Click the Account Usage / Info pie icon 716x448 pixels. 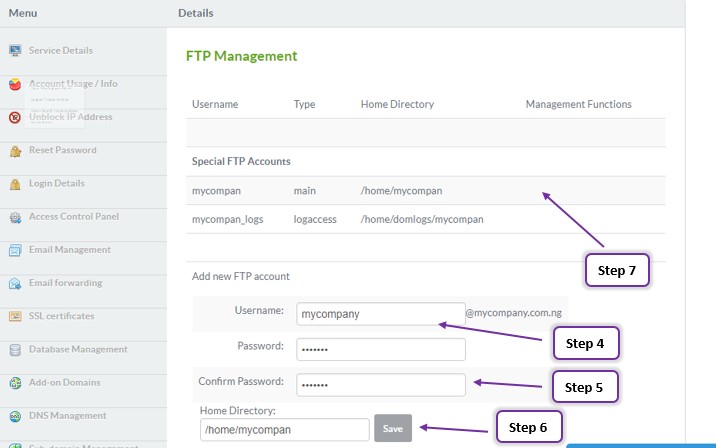tap(15, 84)
